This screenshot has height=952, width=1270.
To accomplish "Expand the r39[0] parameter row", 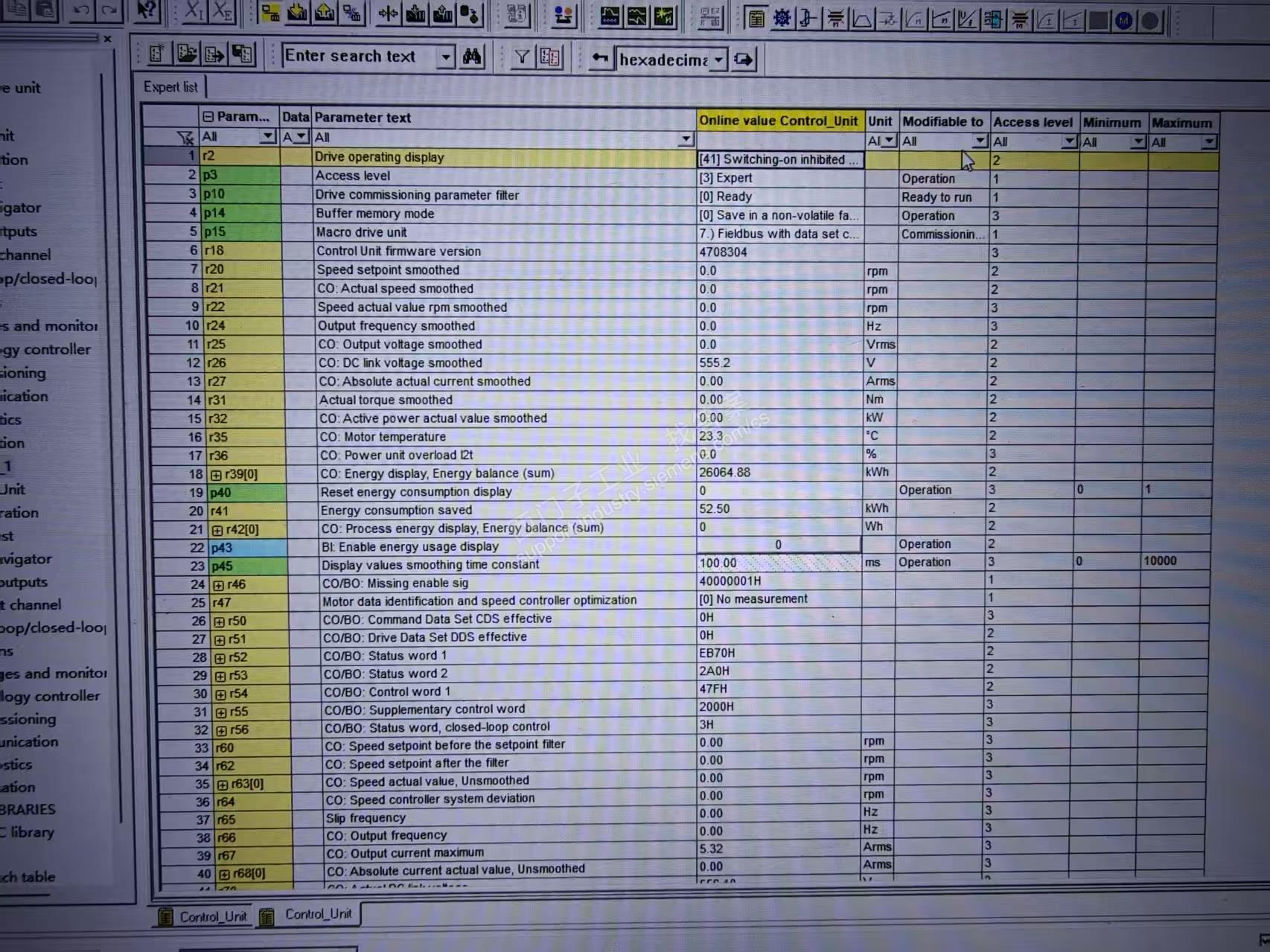I will pos(216,475).
